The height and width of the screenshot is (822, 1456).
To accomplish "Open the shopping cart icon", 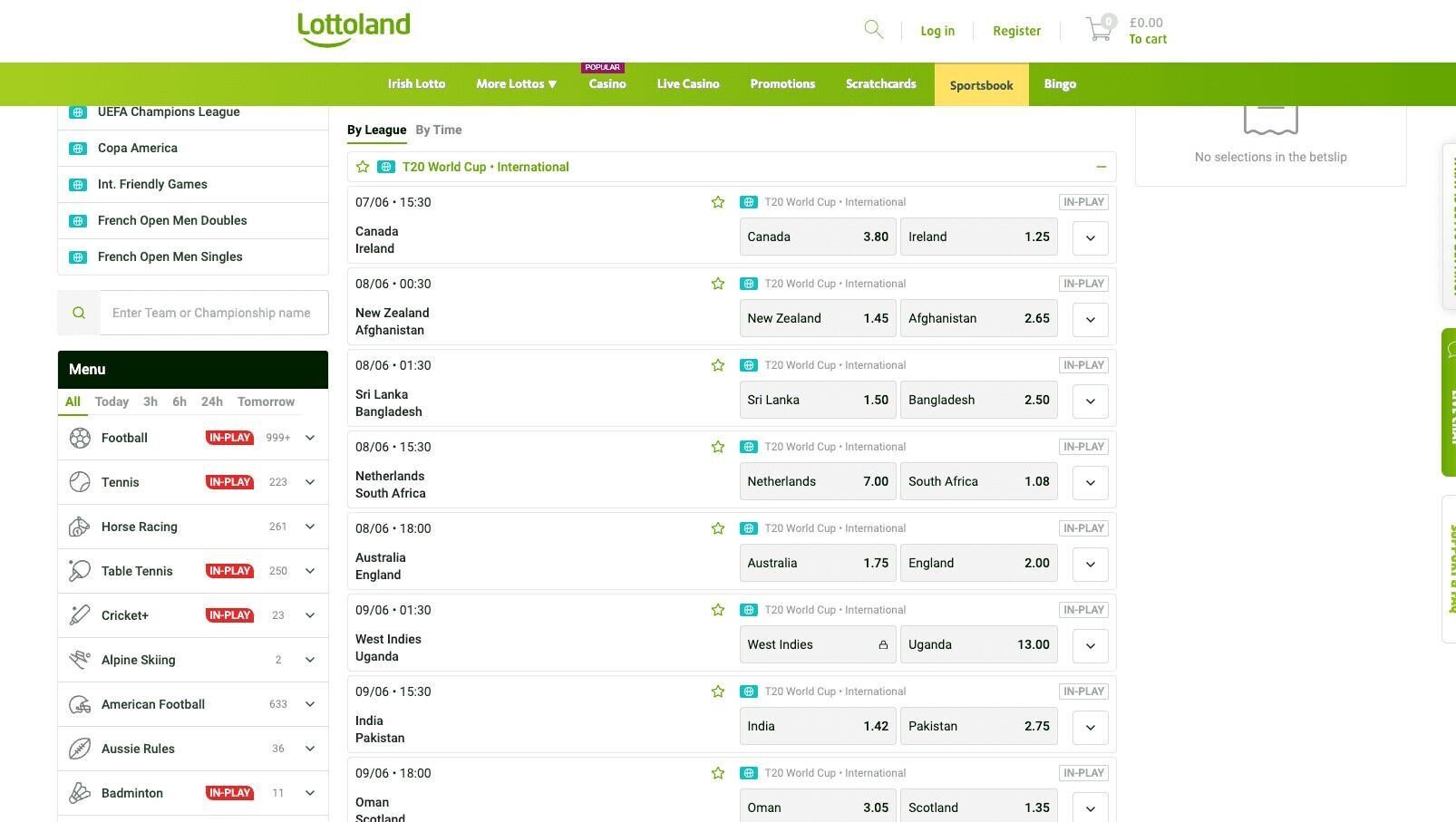I will click(1100, 29).
